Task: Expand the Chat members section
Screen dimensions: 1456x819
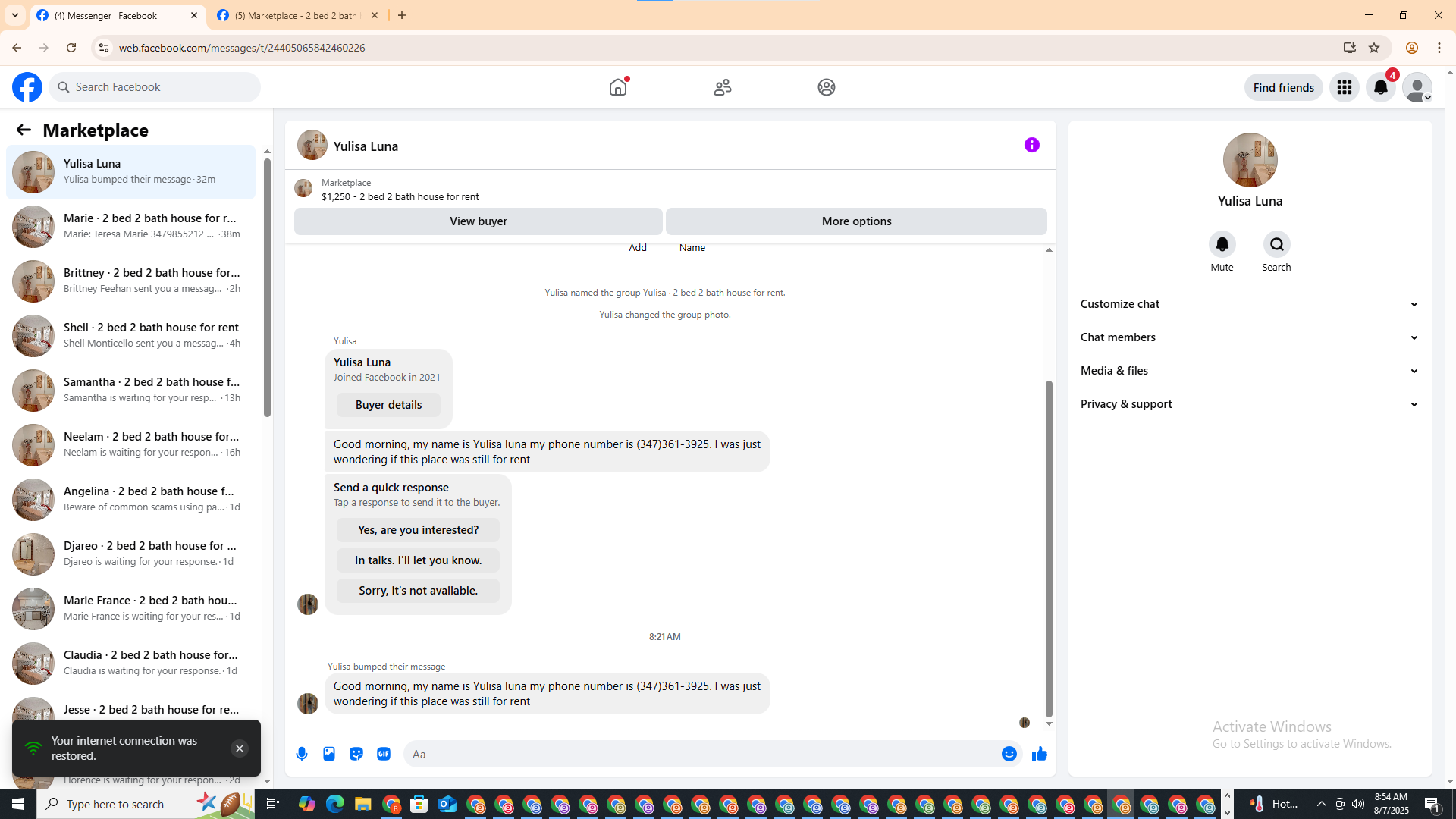Action: (x=1250, y=337)
